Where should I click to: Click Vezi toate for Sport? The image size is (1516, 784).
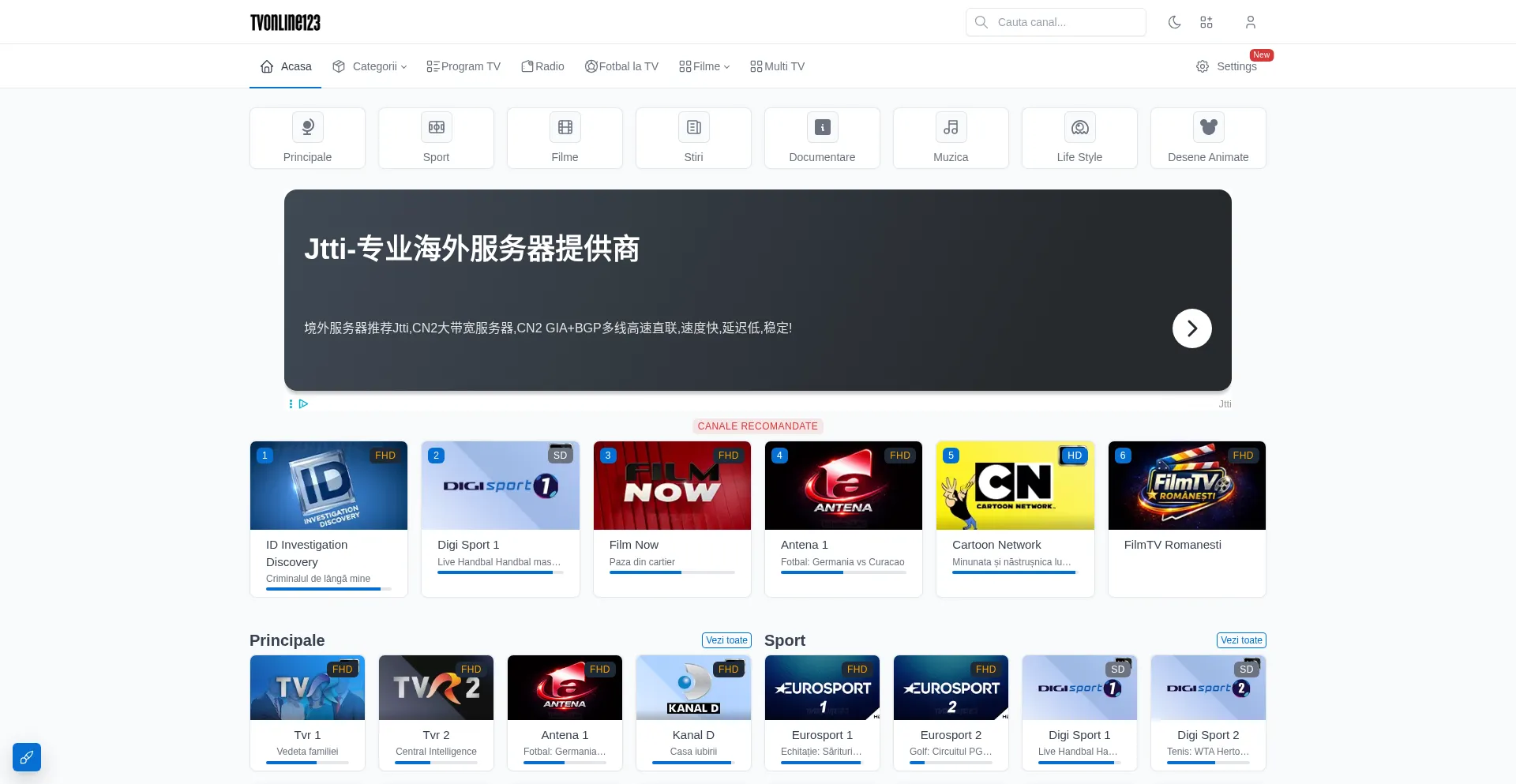pos(1241,640)
